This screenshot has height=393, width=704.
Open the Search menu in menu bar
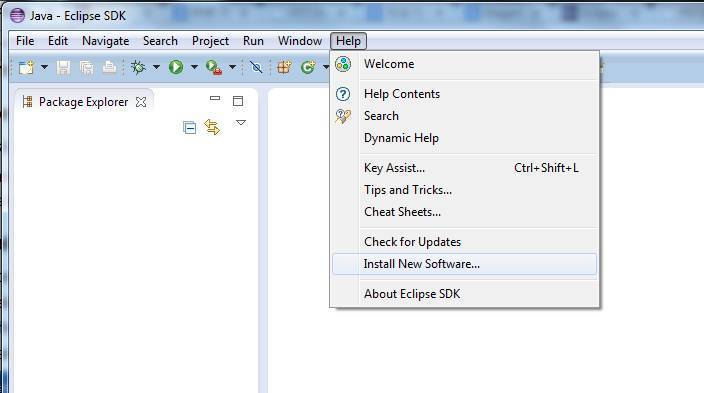click(160, 41)
